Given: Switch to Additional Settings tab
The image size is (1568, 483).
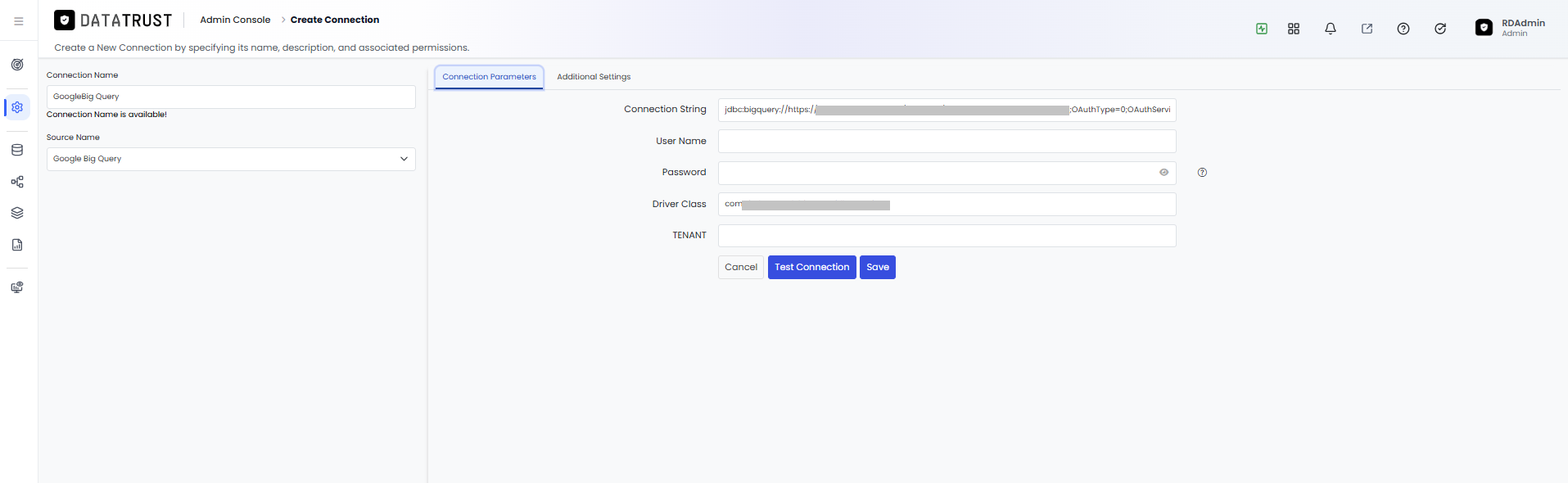Looking at the screenshot, I should point(594,77).
